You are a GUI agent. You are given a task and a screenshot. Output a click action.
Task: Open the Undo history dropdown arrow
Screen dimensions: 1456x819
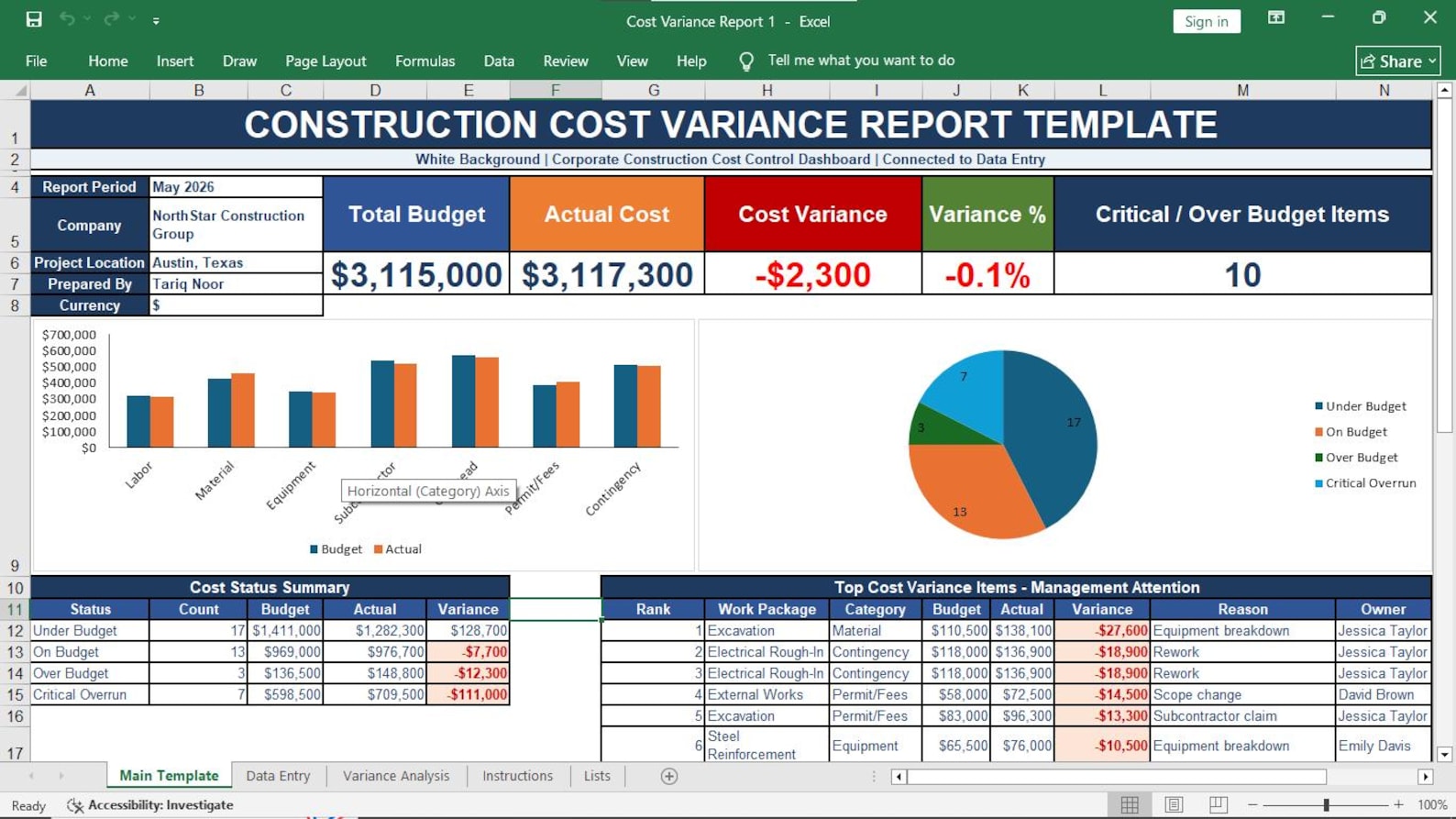pyautogui.click(x=88, y=19)
